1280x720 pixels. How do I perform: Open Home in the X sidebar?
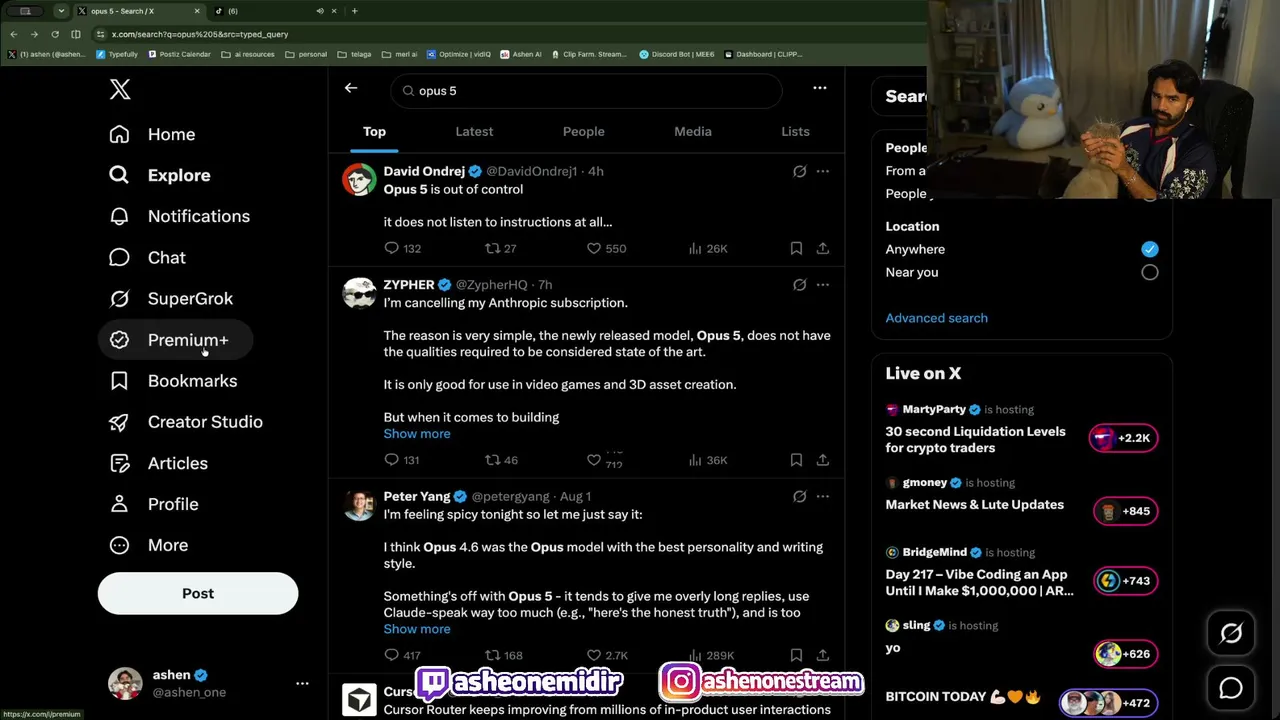(x=152, y=134)
